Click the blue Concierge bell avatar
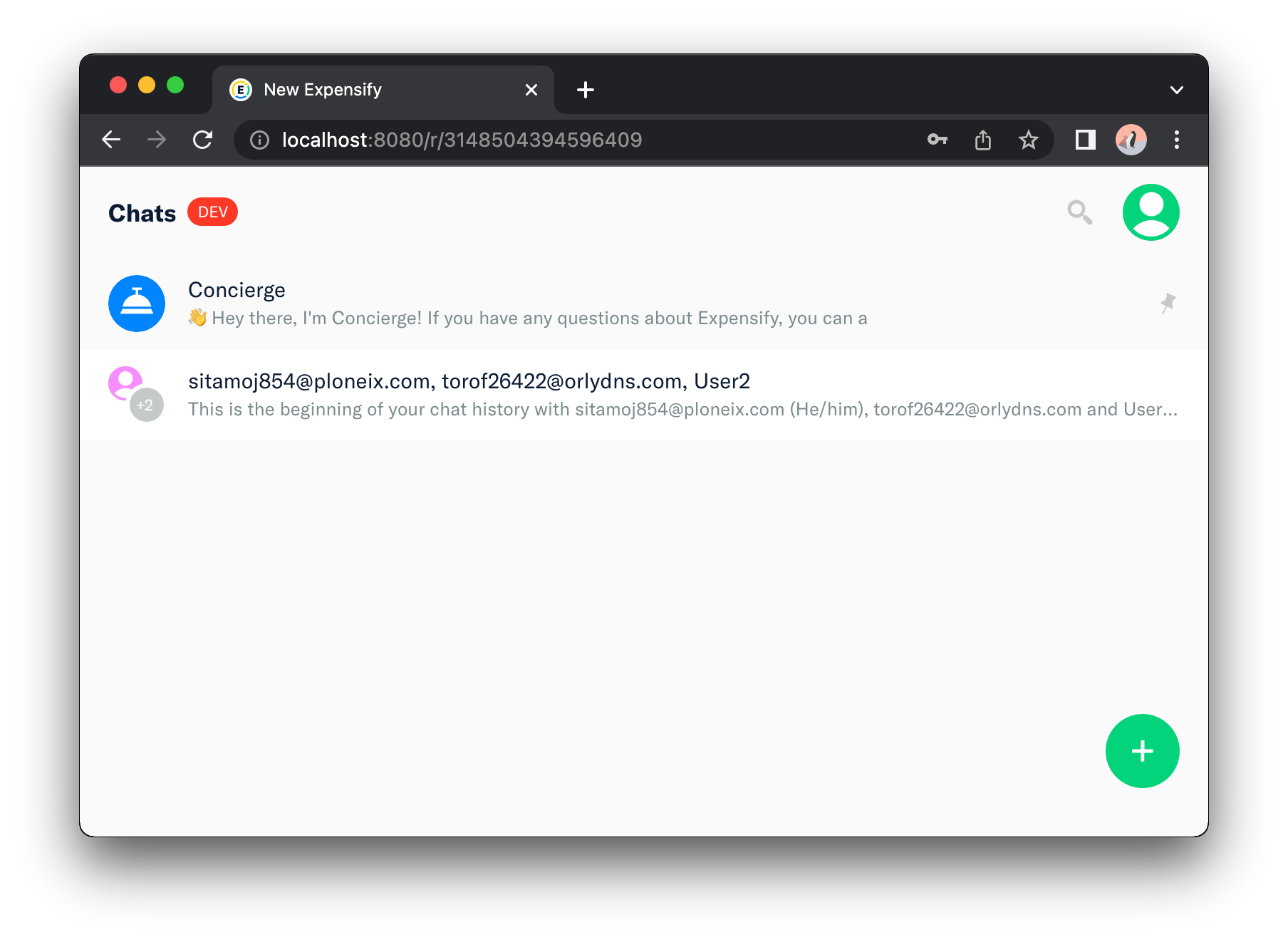 (137, 304)
